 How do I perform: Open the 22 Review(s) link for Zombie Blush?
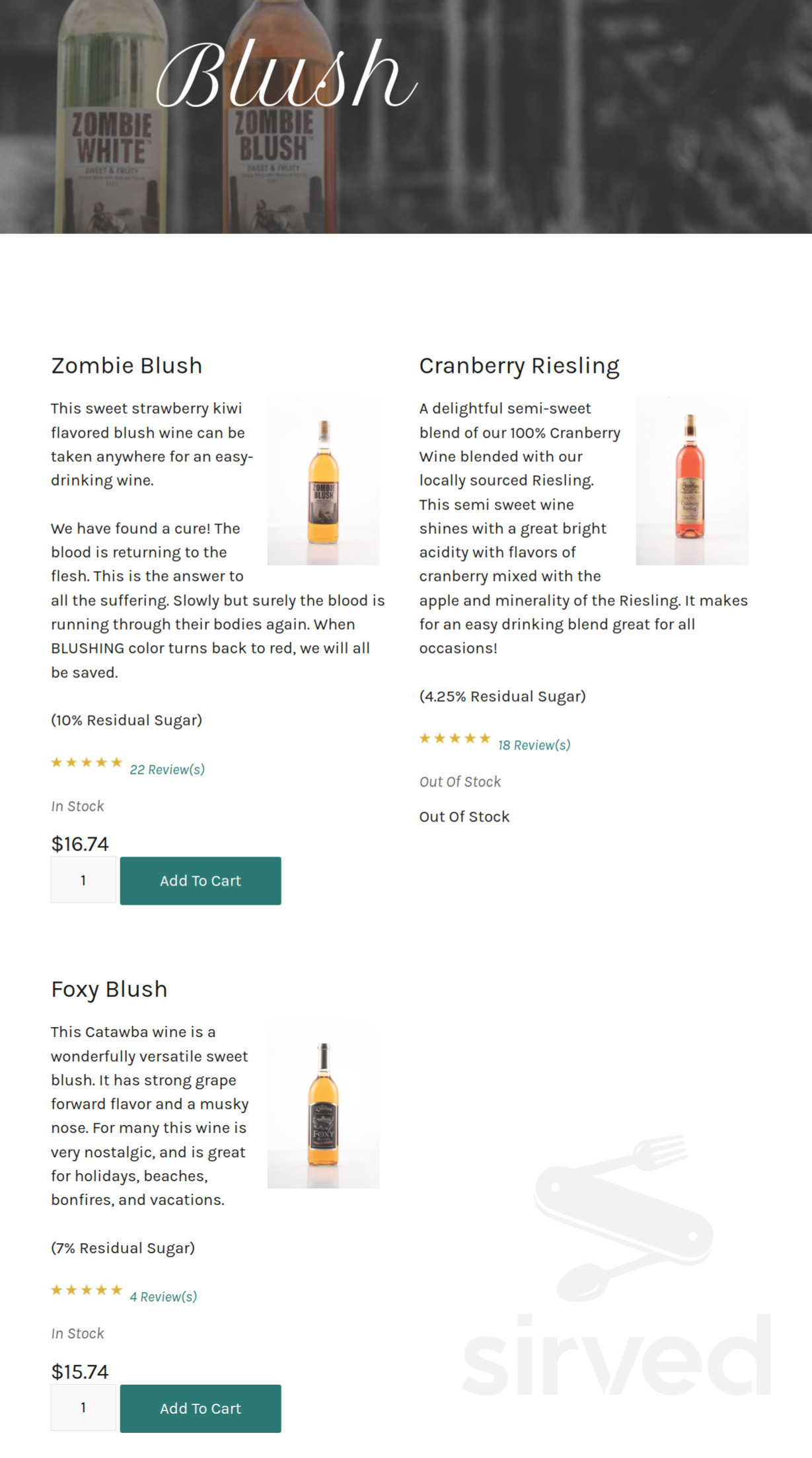pos(168,769)
